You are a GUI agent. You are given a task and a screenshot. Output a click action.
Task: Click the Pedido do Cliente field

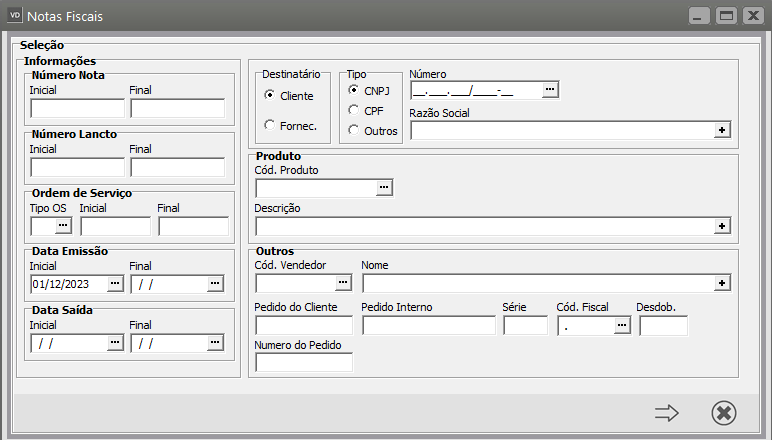pos(304,325)
